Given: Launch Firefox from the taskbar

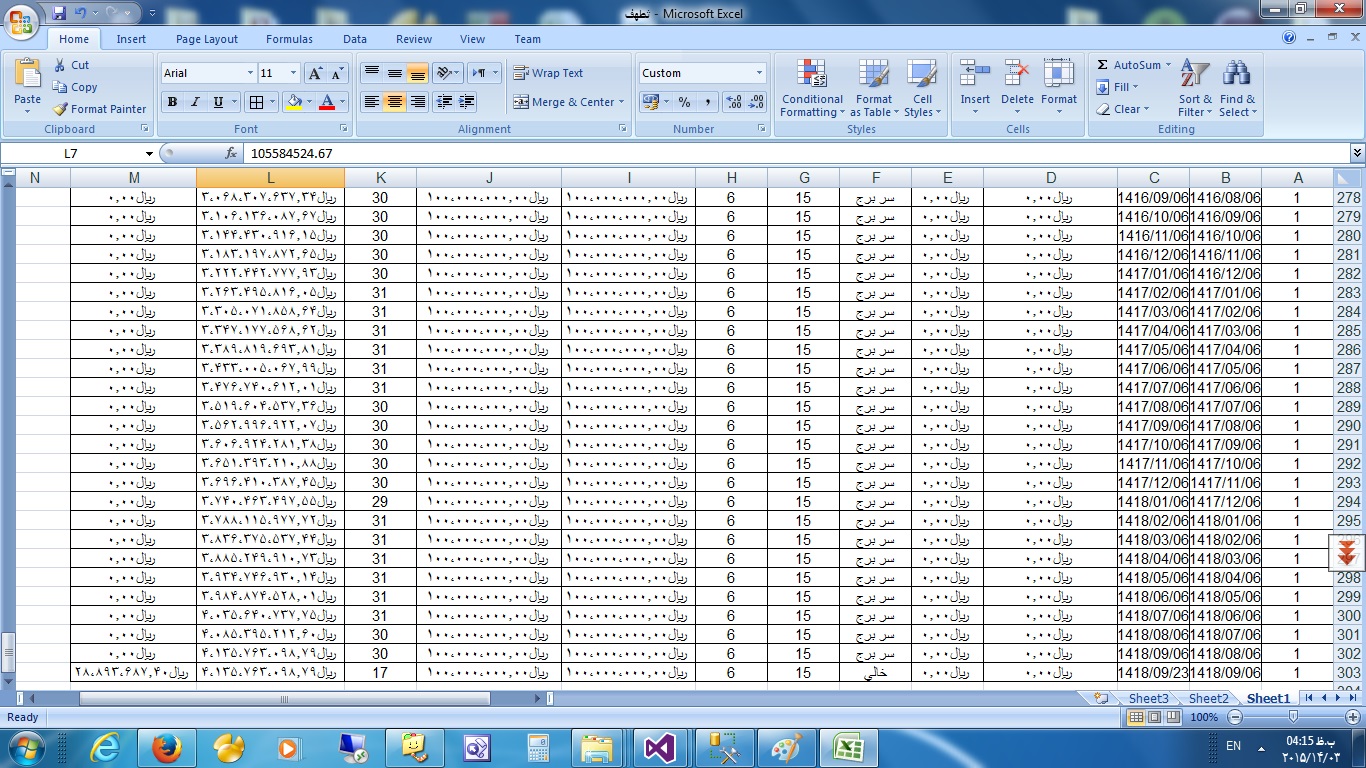Looking at the screenshot, I should coord(166,746).
